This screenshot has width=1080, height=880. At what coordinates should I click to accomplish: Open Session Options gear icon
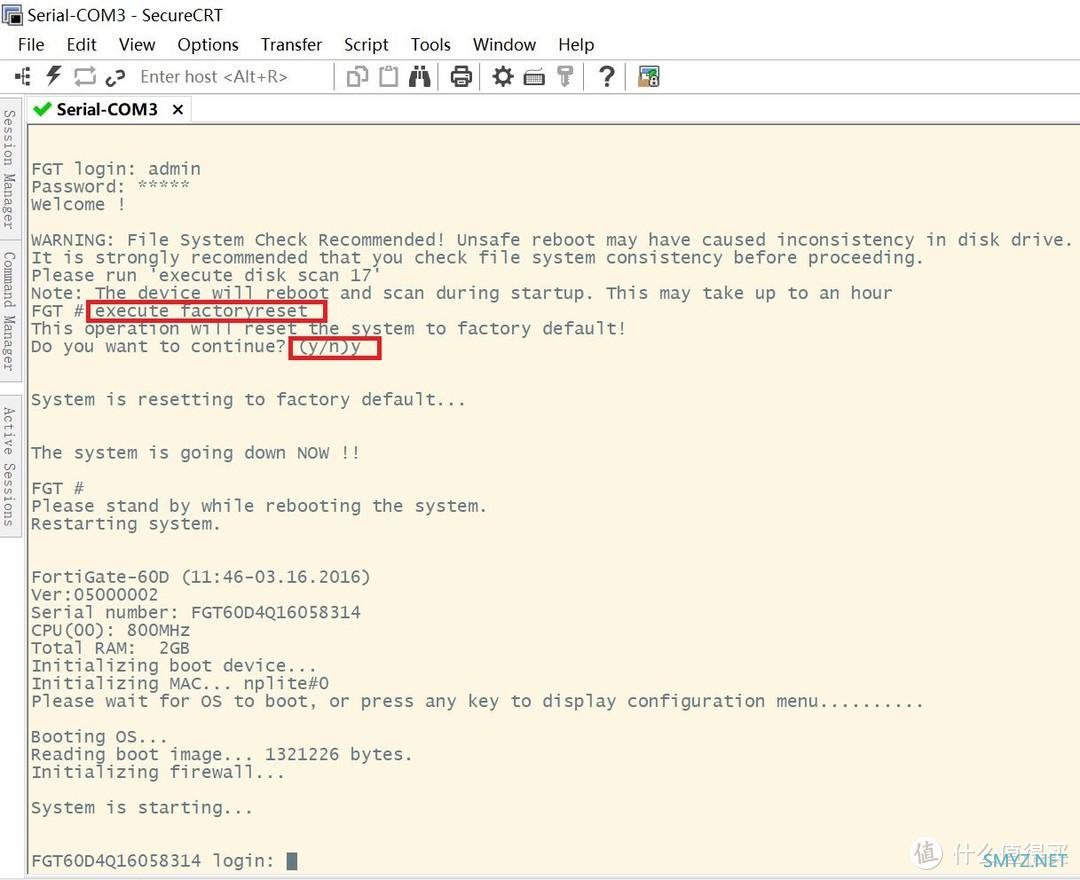pos(503,76)
